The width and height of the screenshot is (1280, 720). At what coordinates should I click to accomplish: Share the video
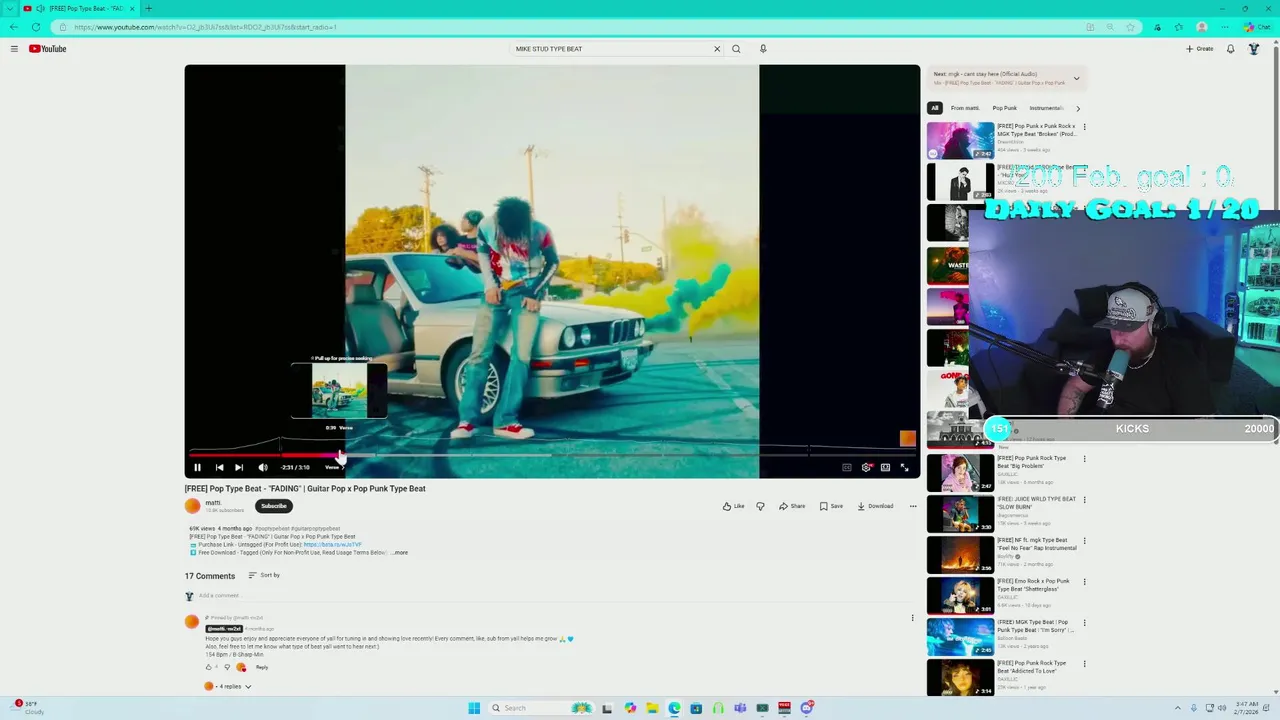(x=792, y=506)
